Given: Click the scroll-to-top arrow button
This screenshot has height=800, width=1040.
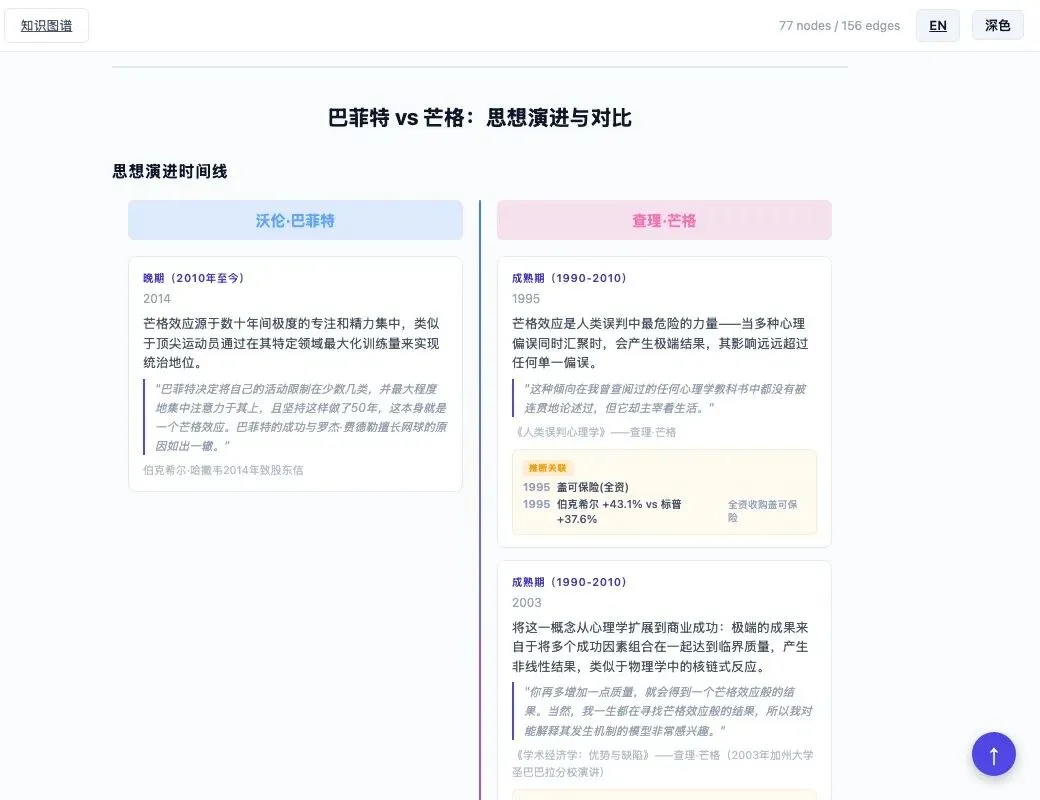Looking at the screenshot, I should (x=994, y=754).
